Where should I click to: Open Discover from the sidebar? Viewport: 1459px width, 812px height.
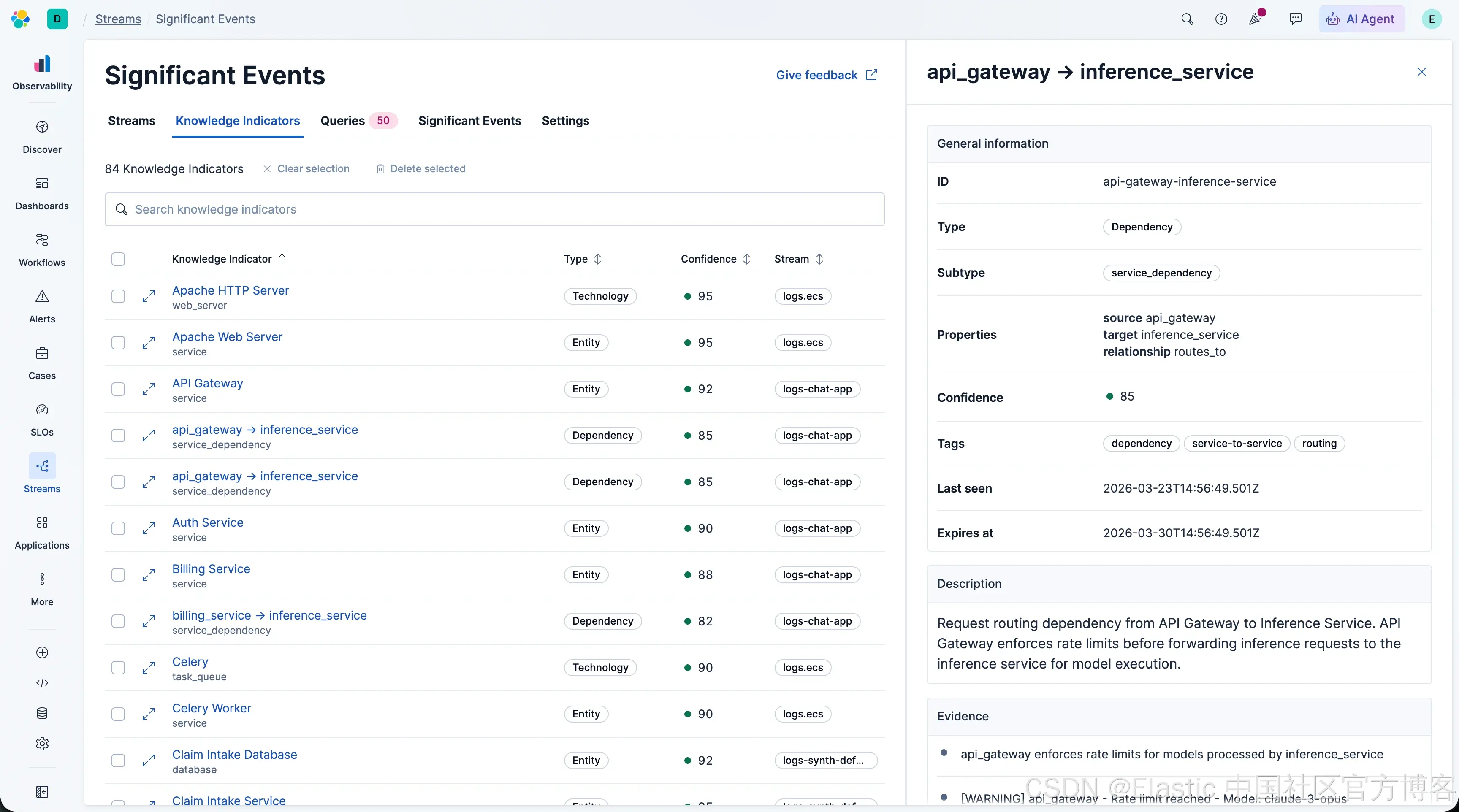(x=42, y=137)
